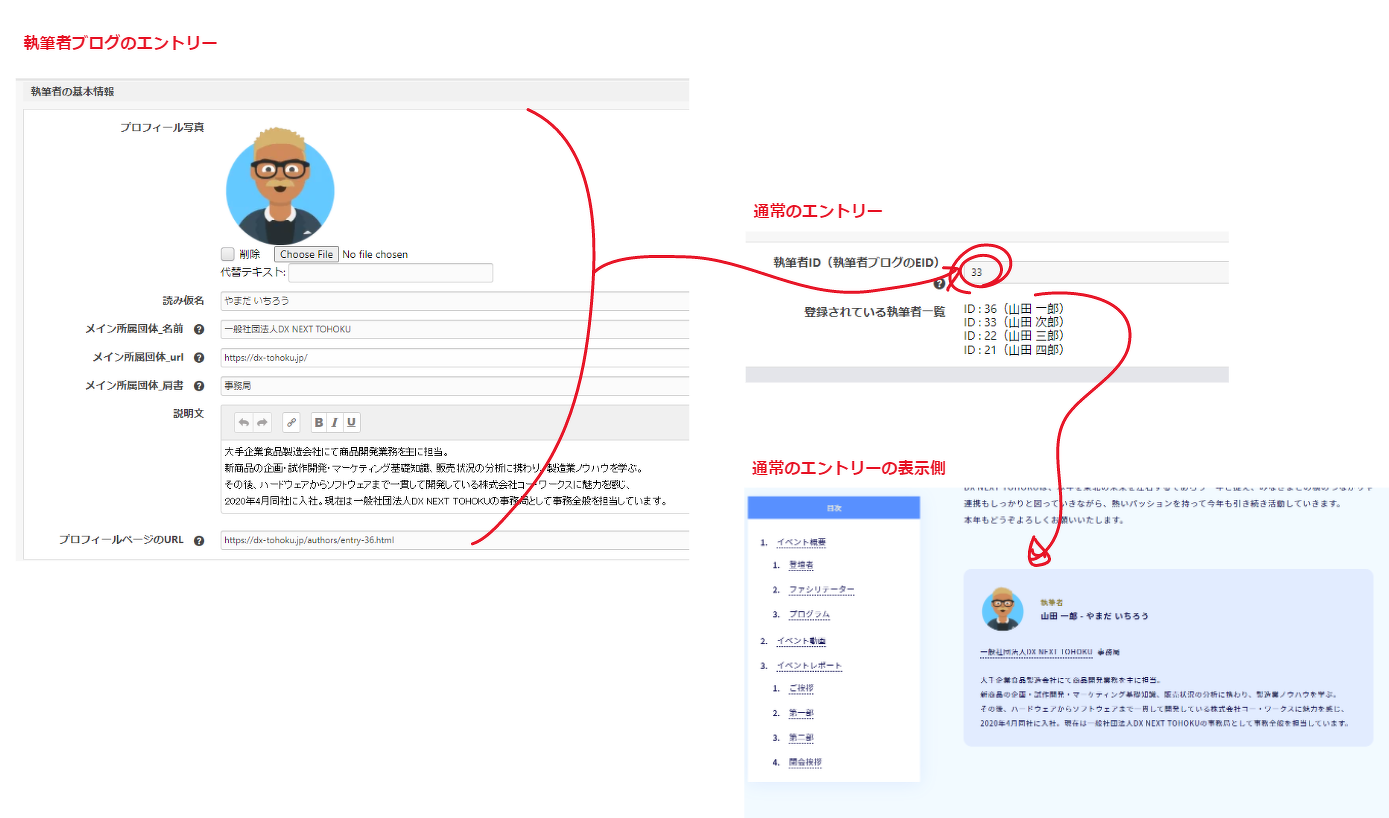Show help for メイン所属団体_名前 field
This screenshot has width=1389, height=818.
[x=199, y=329]
